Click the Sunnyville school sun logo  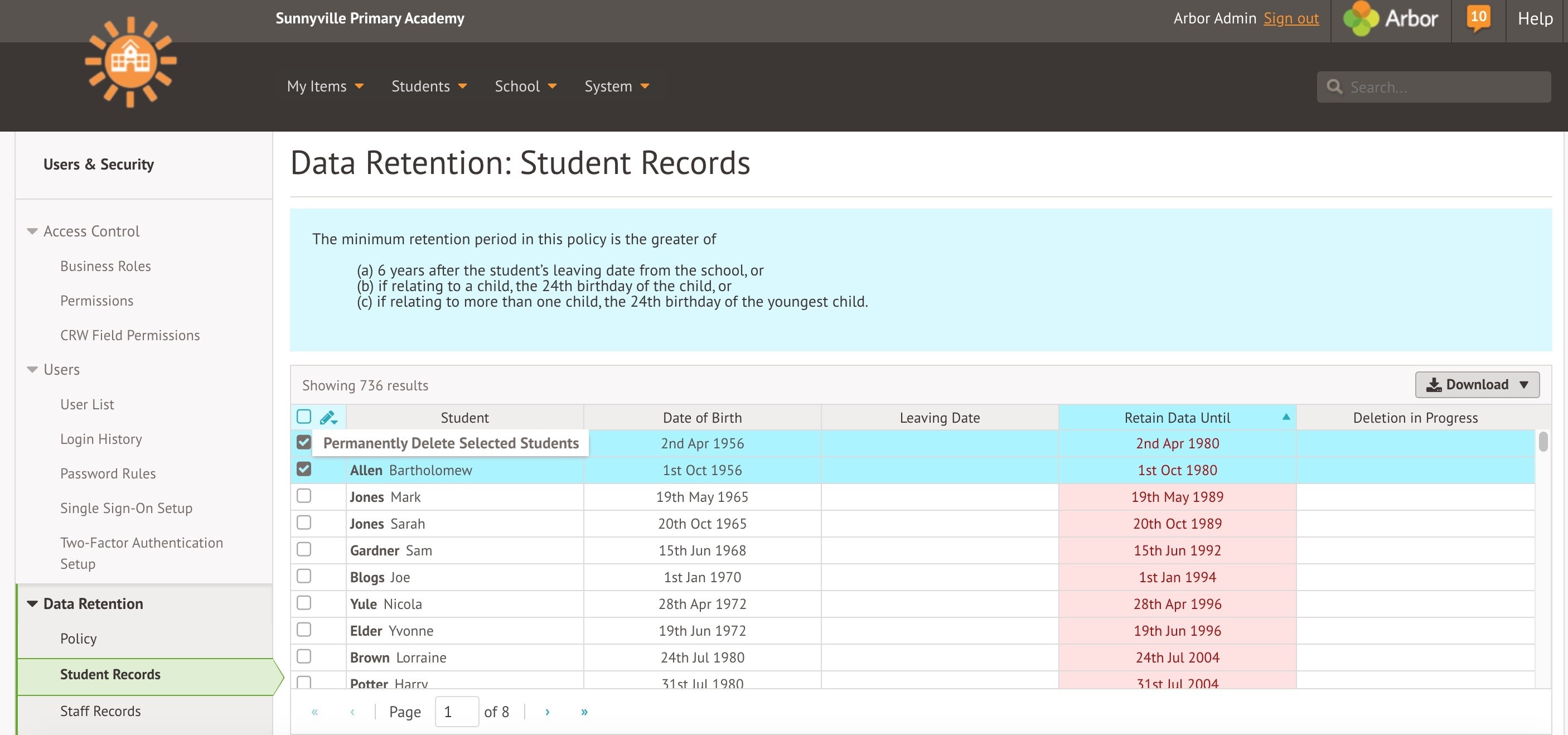131,61
